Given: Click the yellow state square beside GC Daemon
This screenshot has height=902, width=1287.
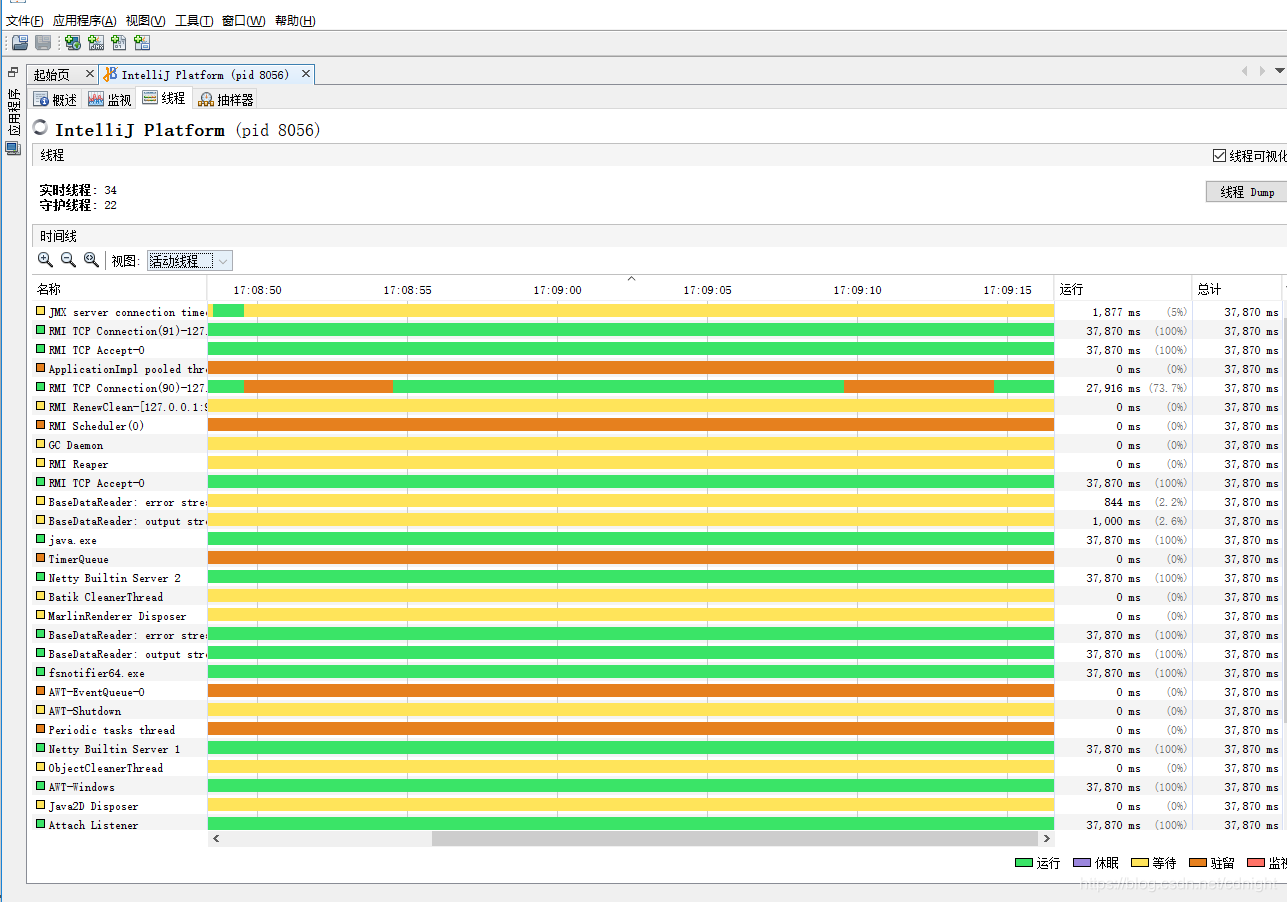Looking at the screenshot, I should pyautogui.click(x=41, y=445).
